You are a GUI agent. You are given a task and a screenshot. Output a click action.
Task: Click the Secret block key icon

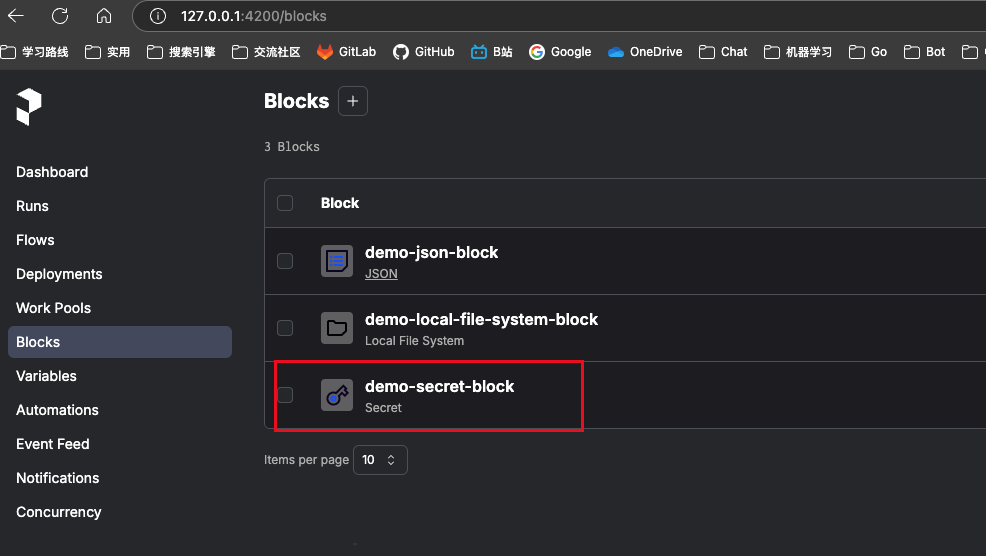[337, 395]
